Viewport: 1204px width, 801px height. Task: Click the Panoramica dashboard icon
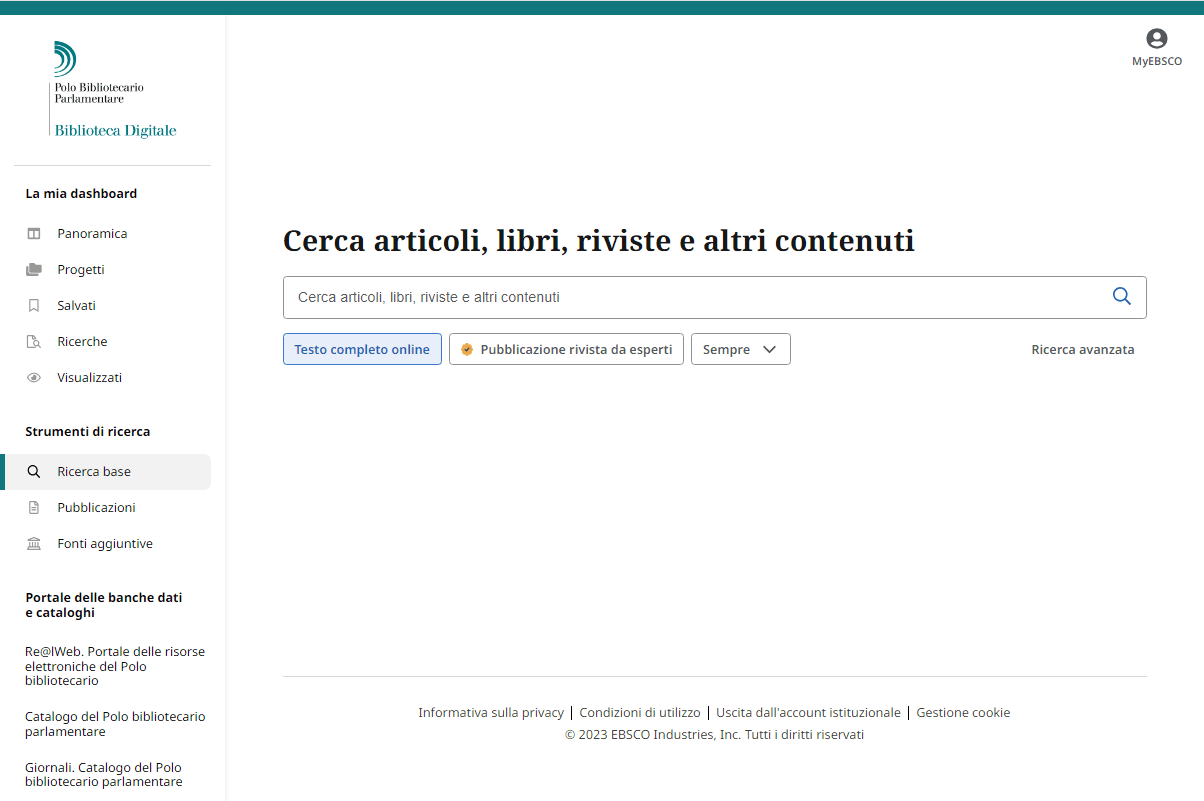[x=34, y=234]
